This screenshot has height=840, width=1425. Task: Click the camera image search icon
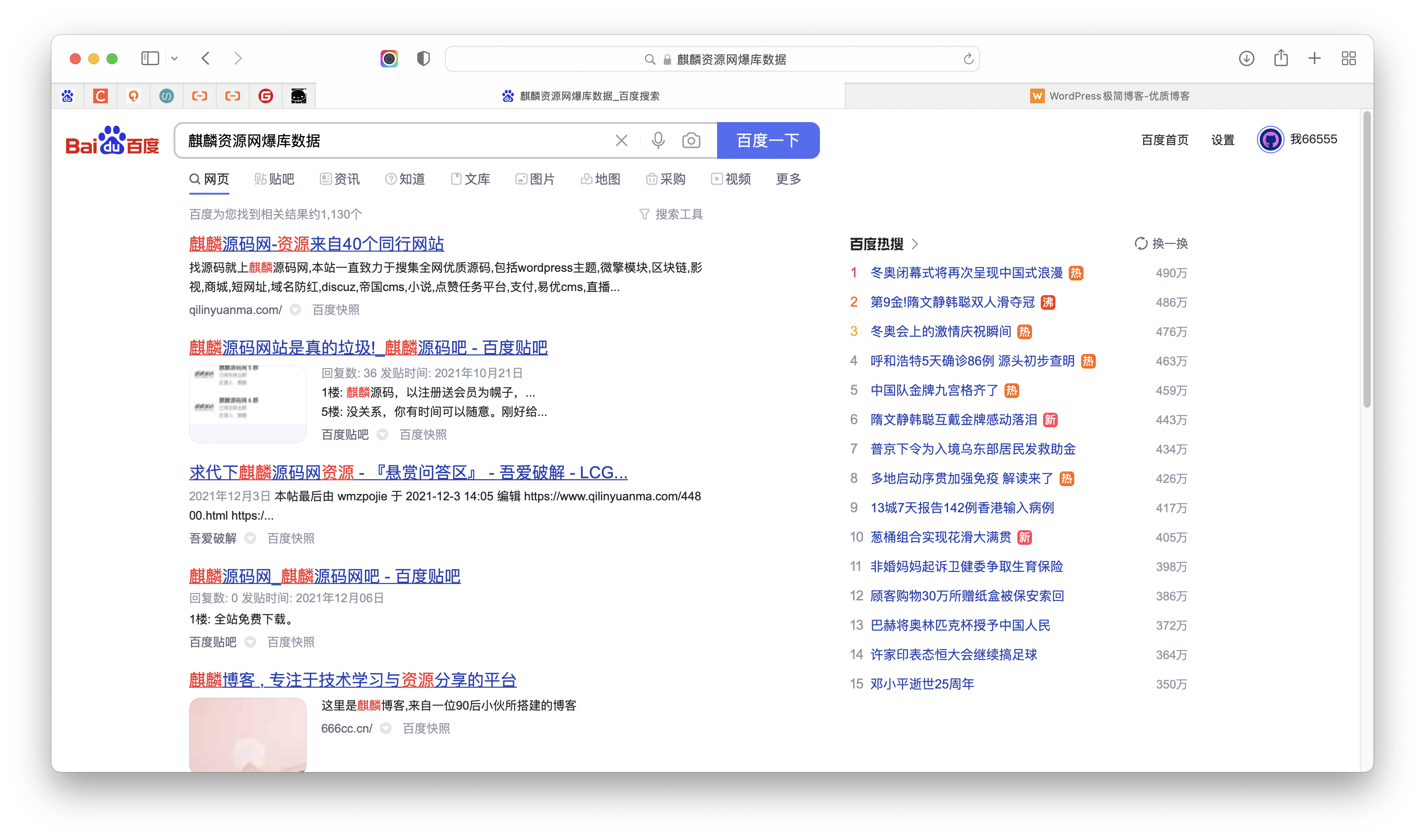(x=691, y=140)
